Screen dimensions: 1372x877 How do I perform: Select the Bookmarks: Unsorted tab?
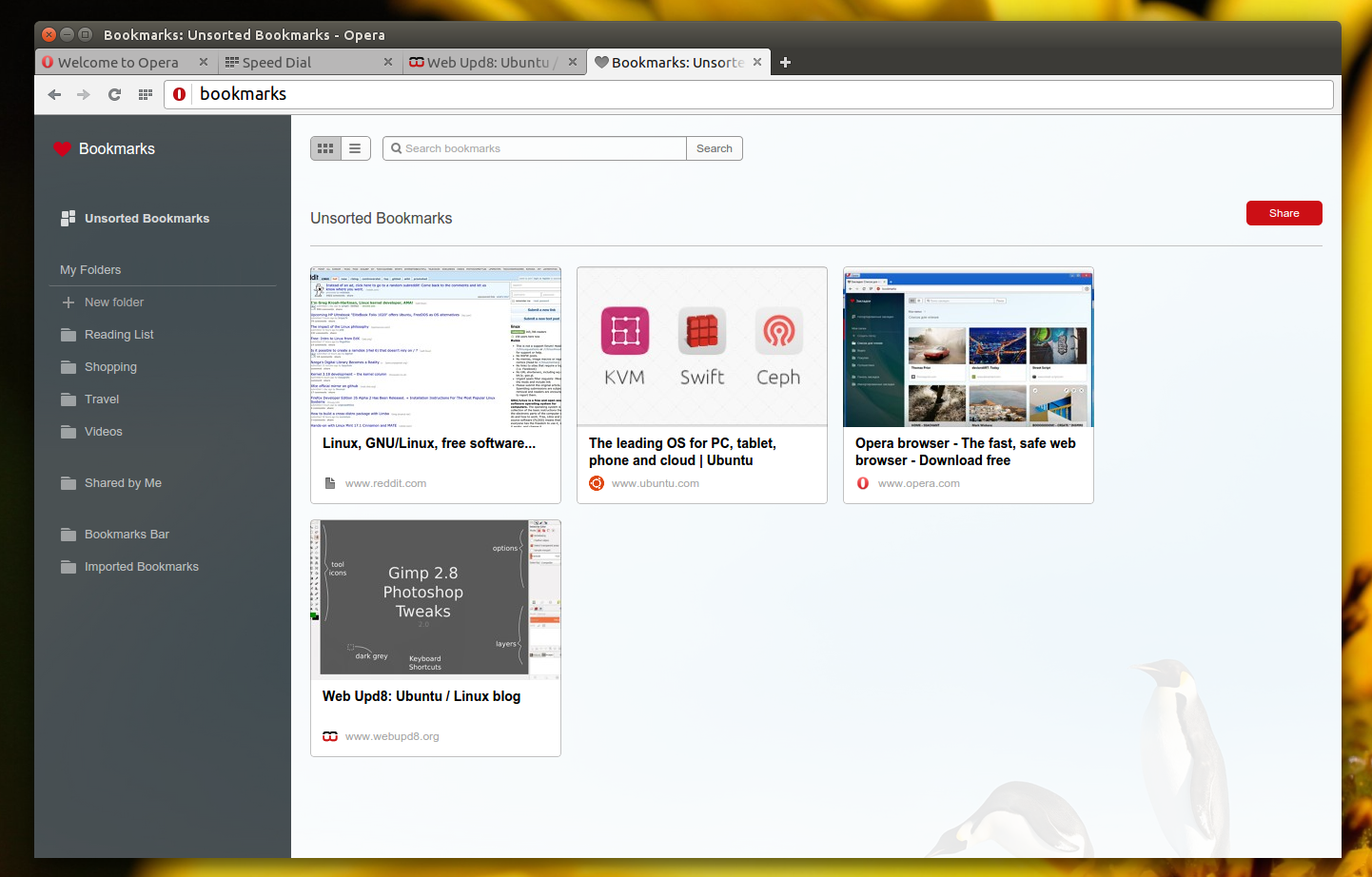pos(677,63)
